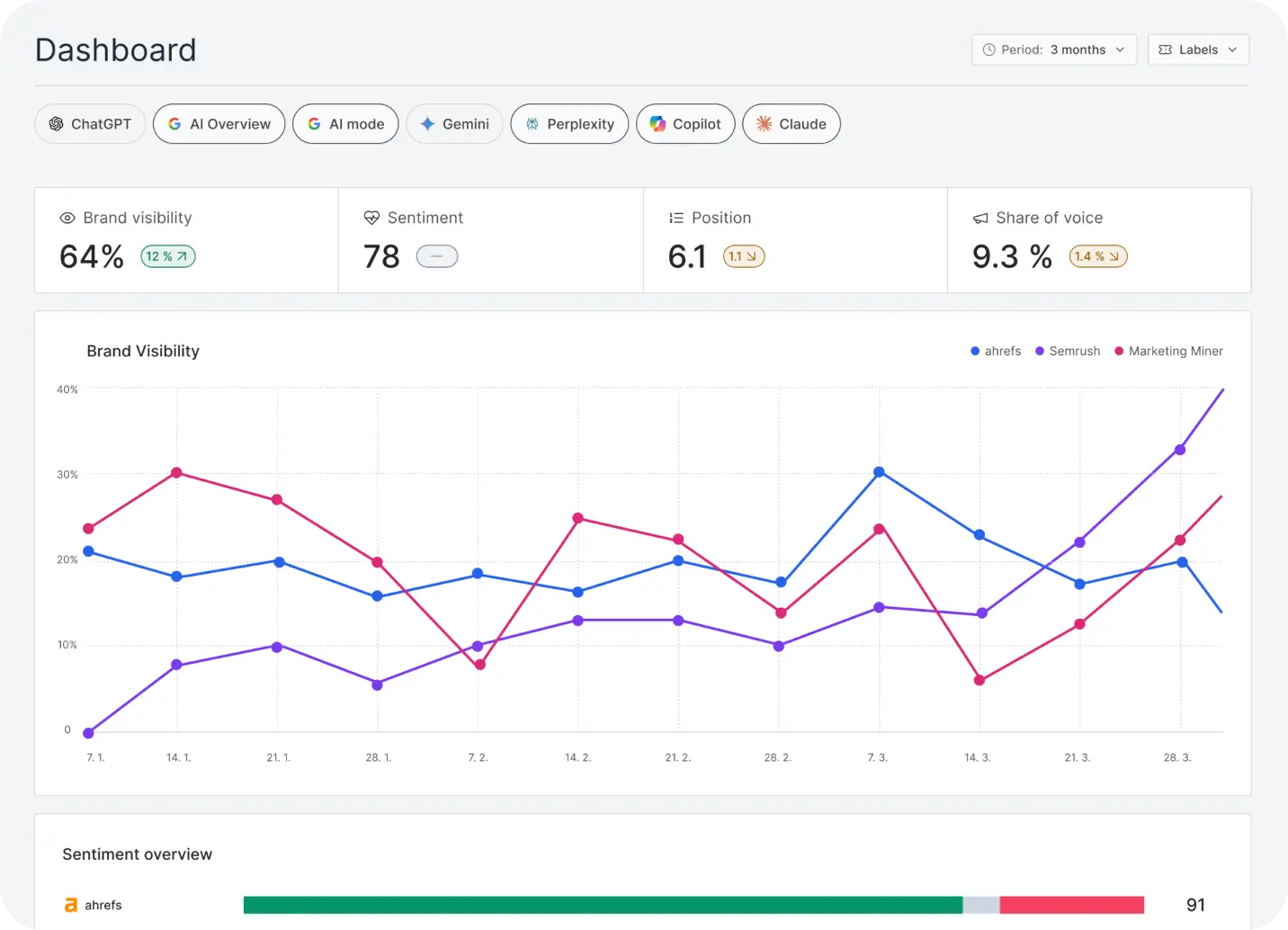Click the 12% growth badge under Brand visibility
The width and height of the screenshot is (1288, 930).
pyautogui.click(x=167, y=256)
